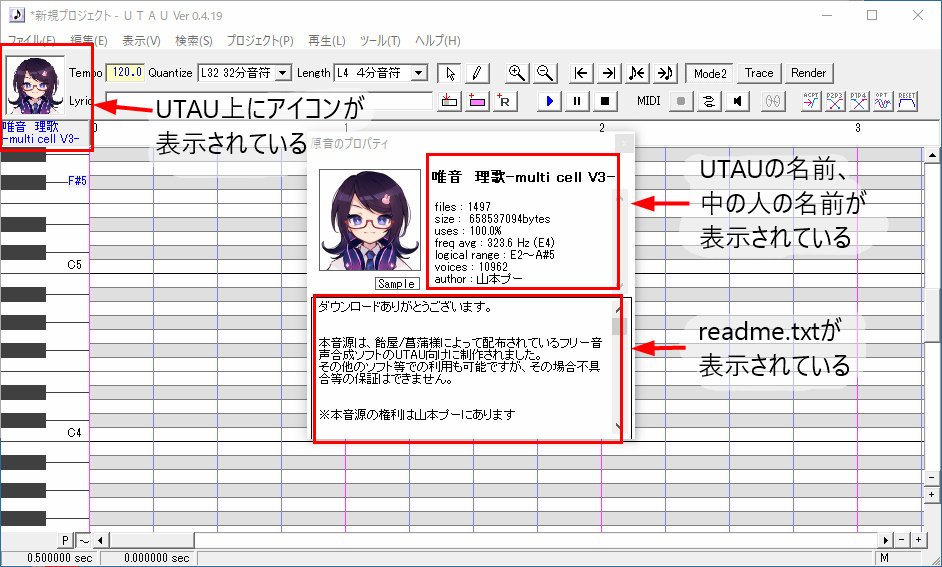Zoom in on the piano roll
The width and height of the screenshot is (942, 567).
[x=517, y=73]
